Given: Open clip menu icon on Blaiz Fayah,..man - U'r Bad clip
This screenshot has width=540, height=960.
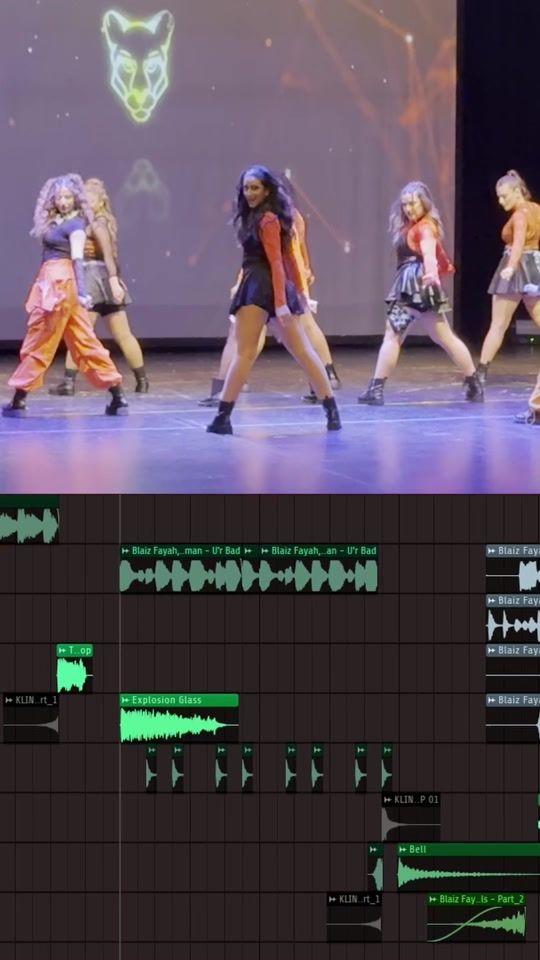Looking at the screenshot, I should pyautogui.click(x=126, y=551).
